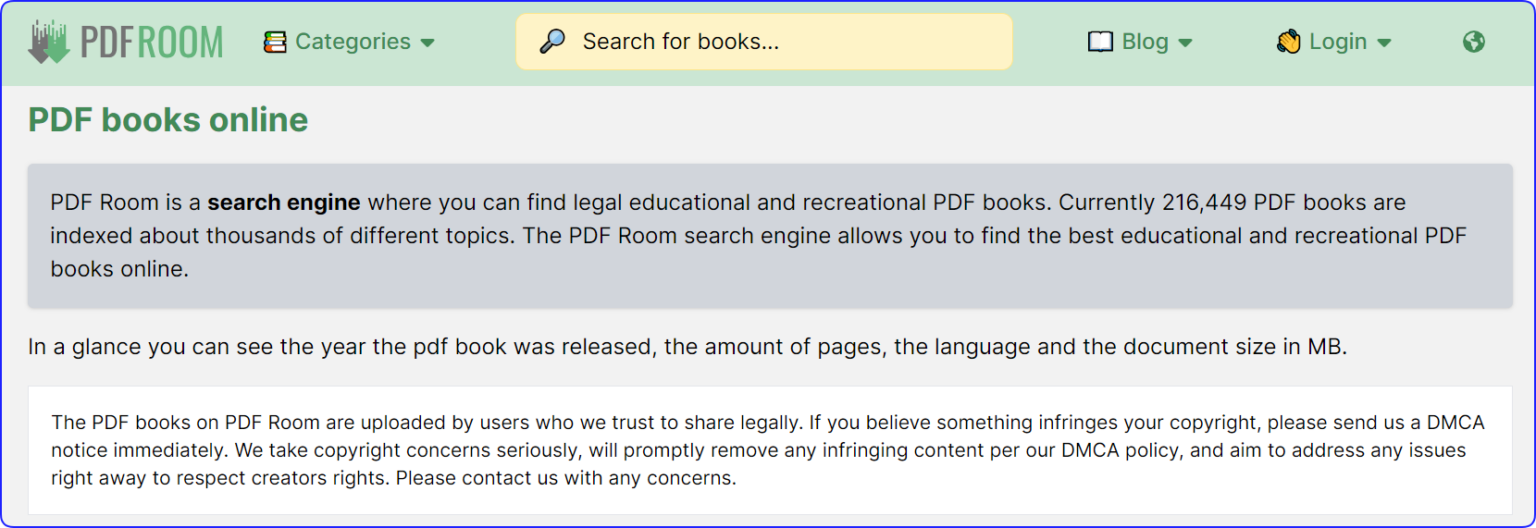Click the PDF Room download-arrow logo icon
1536x528 pixels.
point(48,42)
